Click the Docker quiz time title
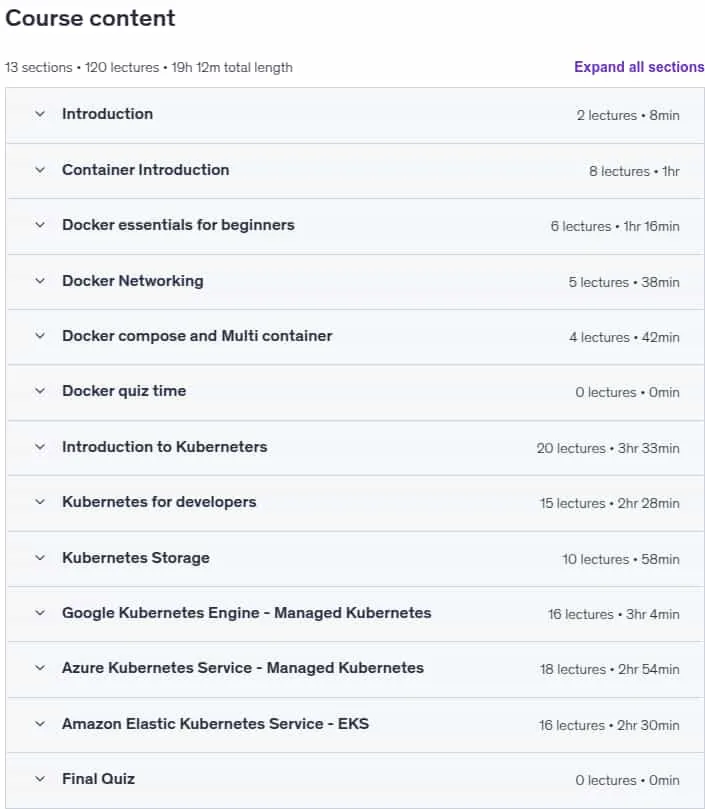This screenshot has width=705, height=809. [124, 391]
